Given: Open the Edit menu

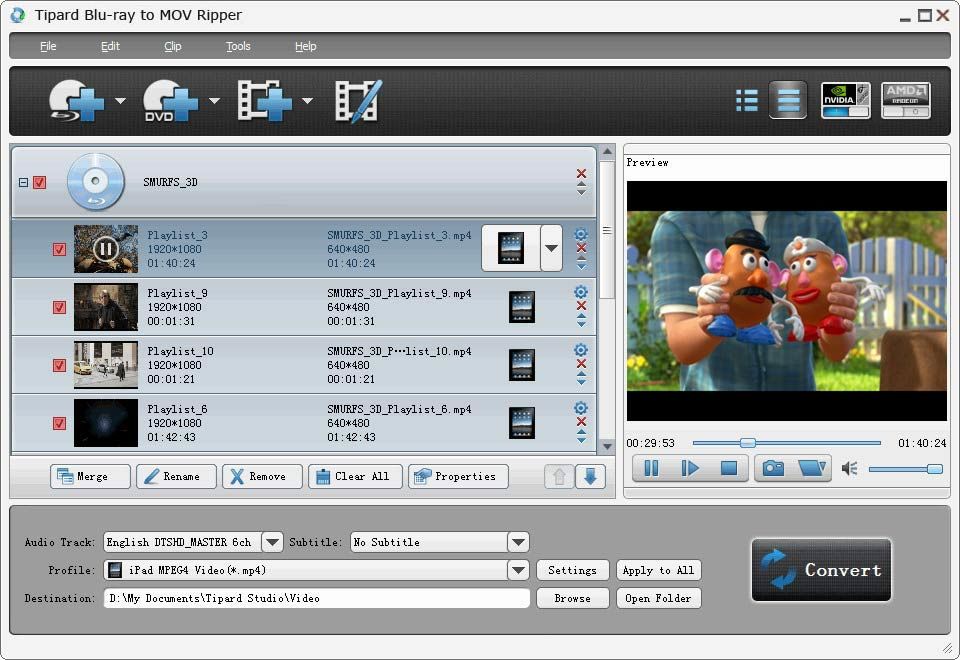Looking at the screenshot, I should pos(110,46).
